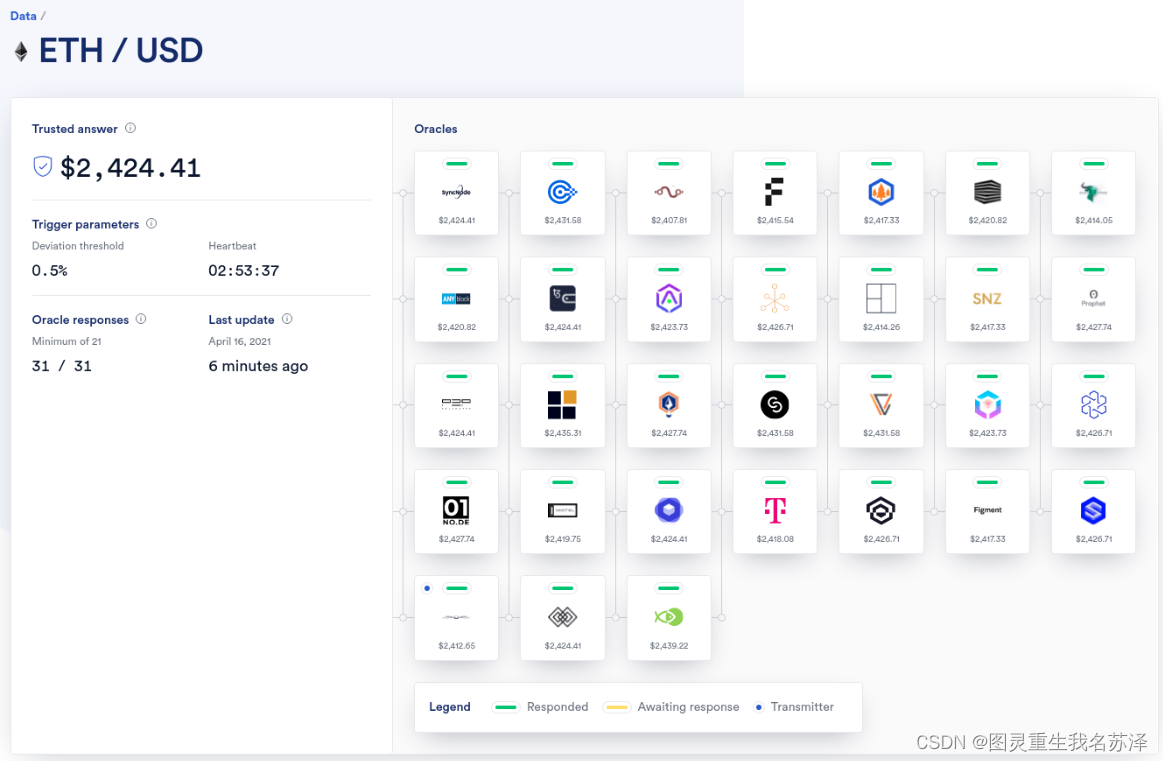Viewport: 1163px width, 761px height.
Task: Click the green Responded legend swatch
Action: 506,707
